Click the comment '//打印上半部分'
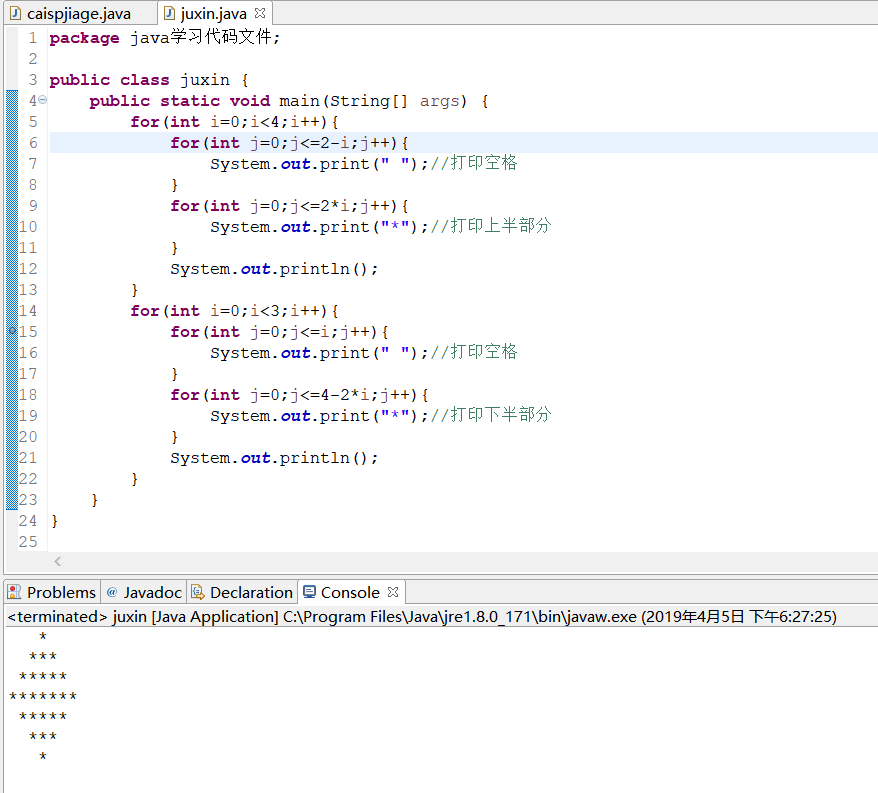Viewport: 878px width, 793px height. click(491, 226)
